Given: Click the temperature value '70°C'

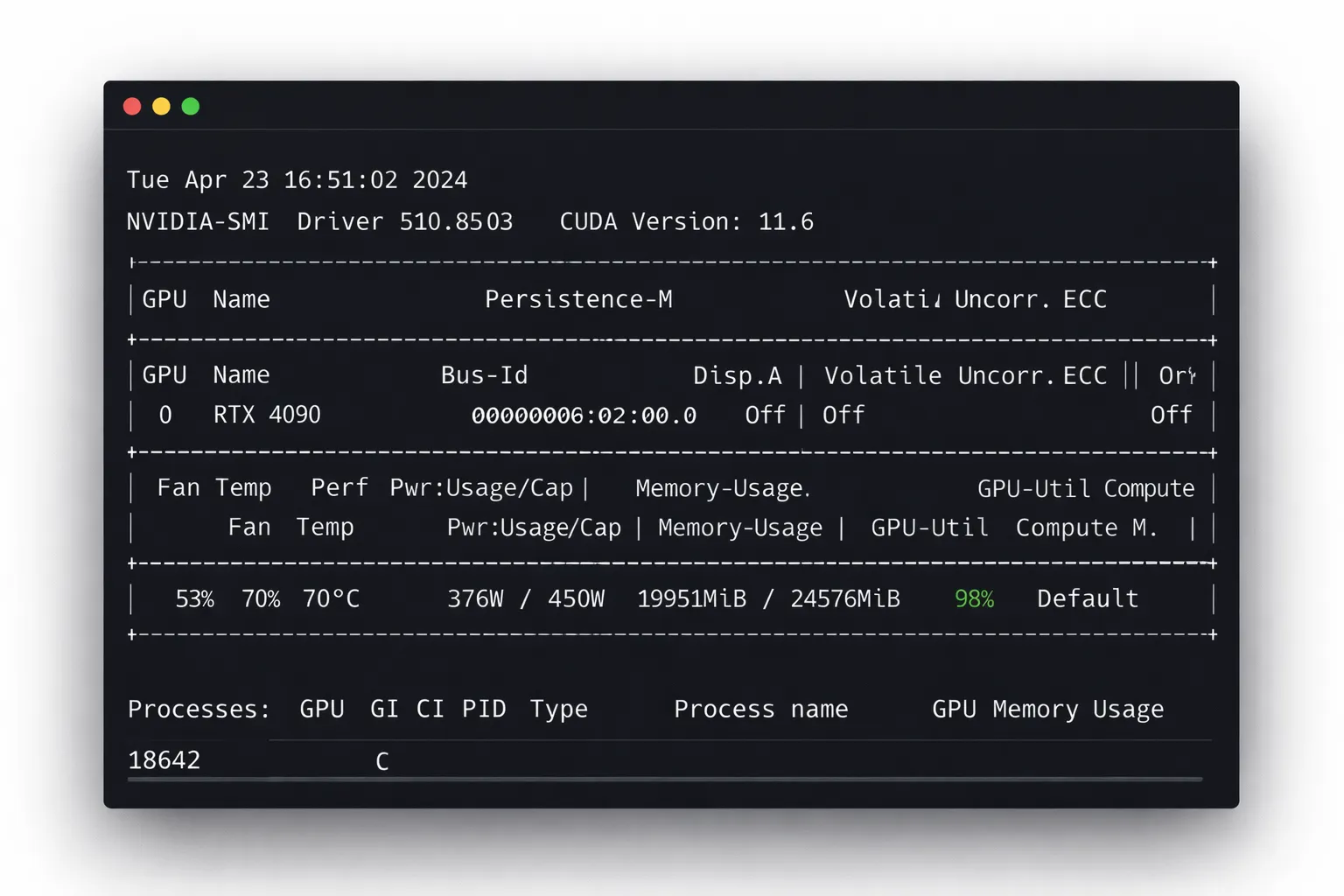Looking at the screenshot, I should tap(331, 598).
